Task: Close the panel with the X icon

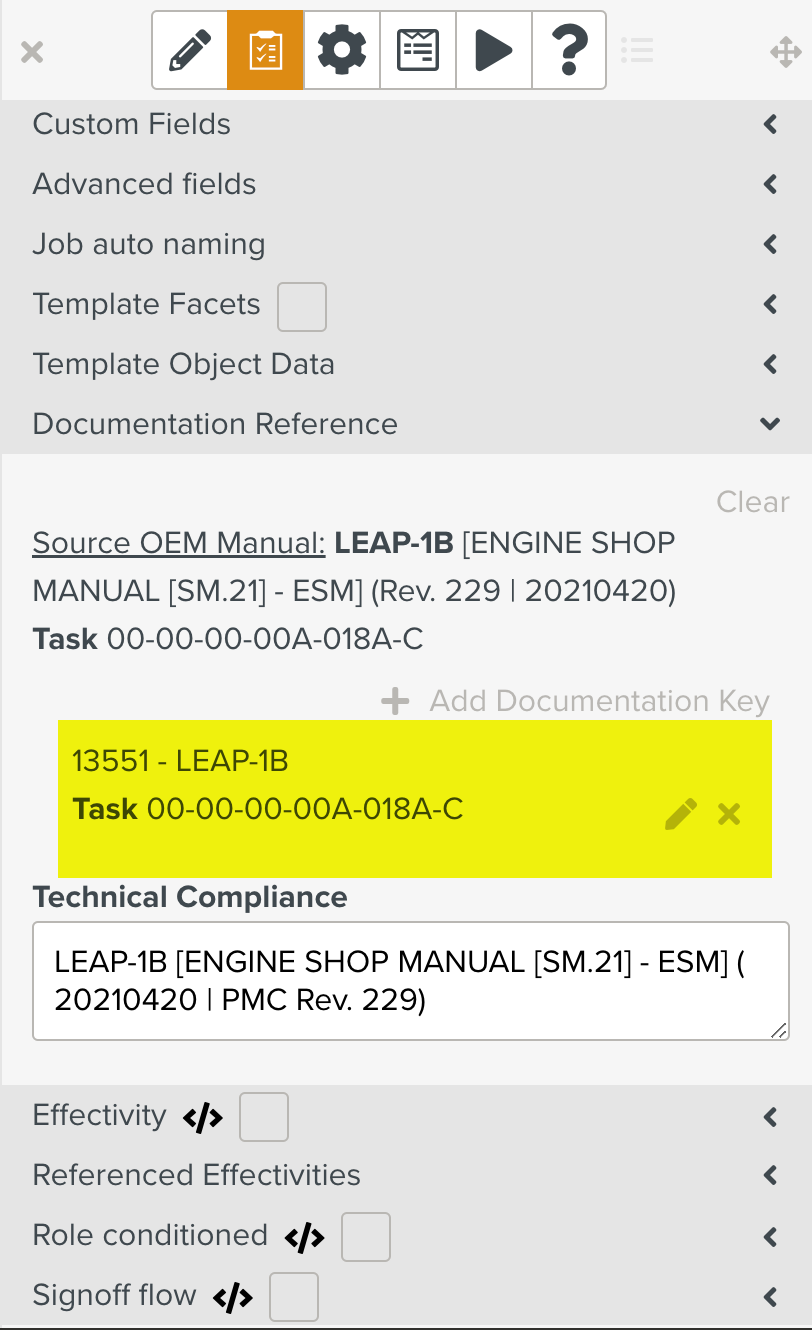Action: [x=32, y=52]
